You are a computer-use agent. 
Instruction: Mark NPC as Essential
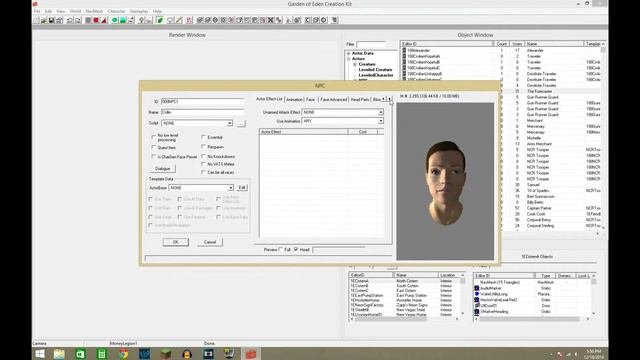[x=203, y=137]
